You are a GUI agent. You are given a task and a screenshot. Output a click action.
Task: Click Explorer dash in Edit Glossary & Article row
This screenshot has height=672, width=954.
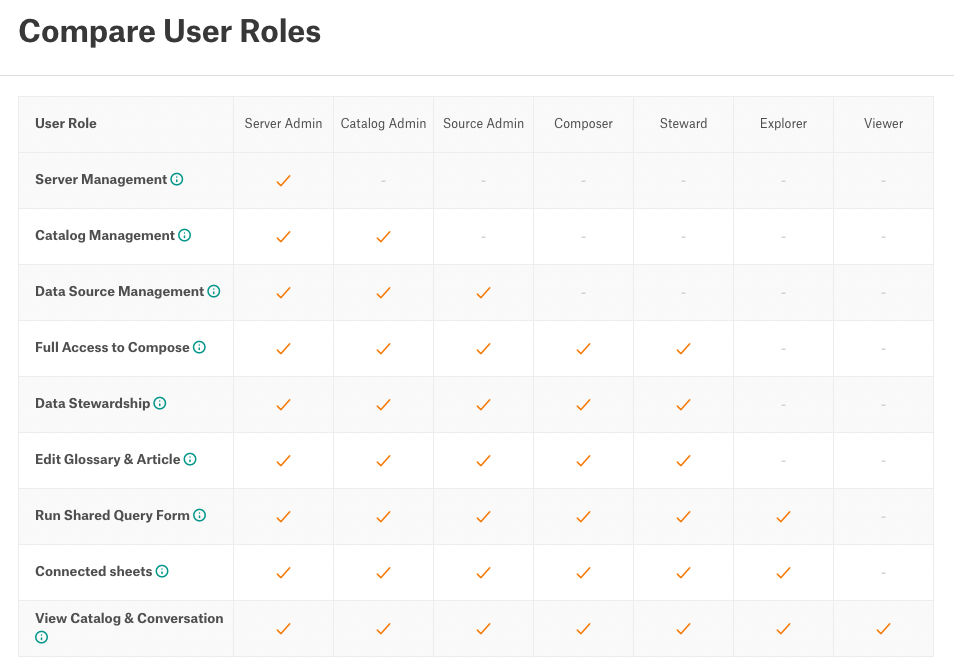783,460
